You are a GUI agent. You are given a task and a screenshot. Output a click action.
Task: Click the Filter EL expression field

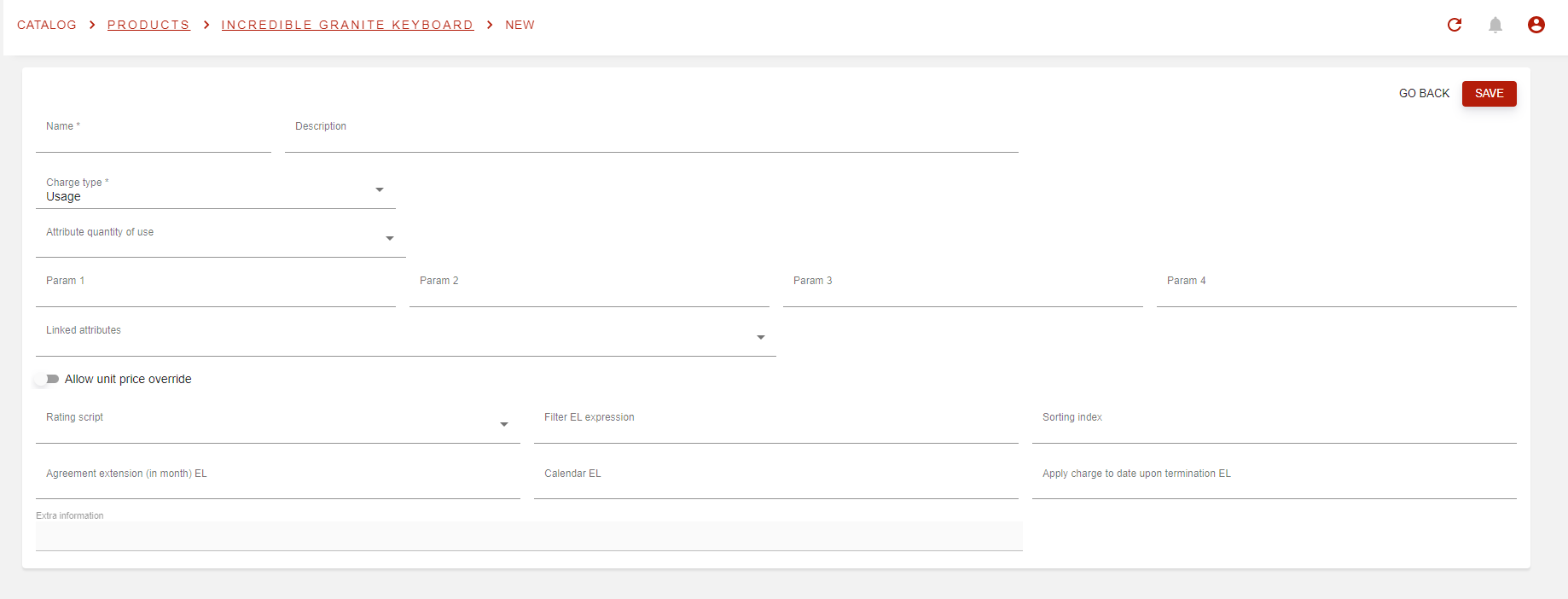[x=775, y=429]
